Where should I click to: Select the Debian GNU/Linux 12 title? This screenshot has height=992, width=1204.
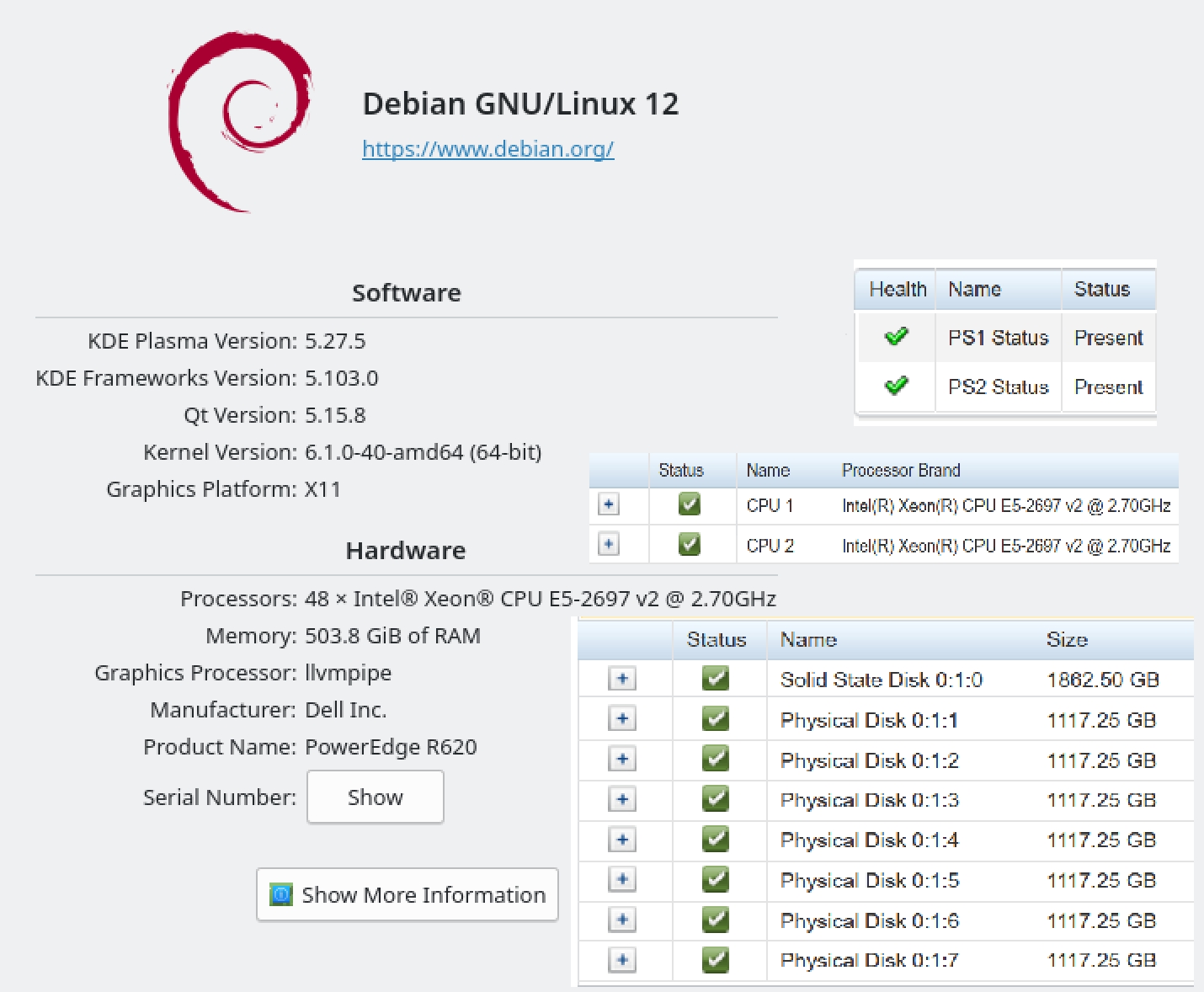point(520,104)
